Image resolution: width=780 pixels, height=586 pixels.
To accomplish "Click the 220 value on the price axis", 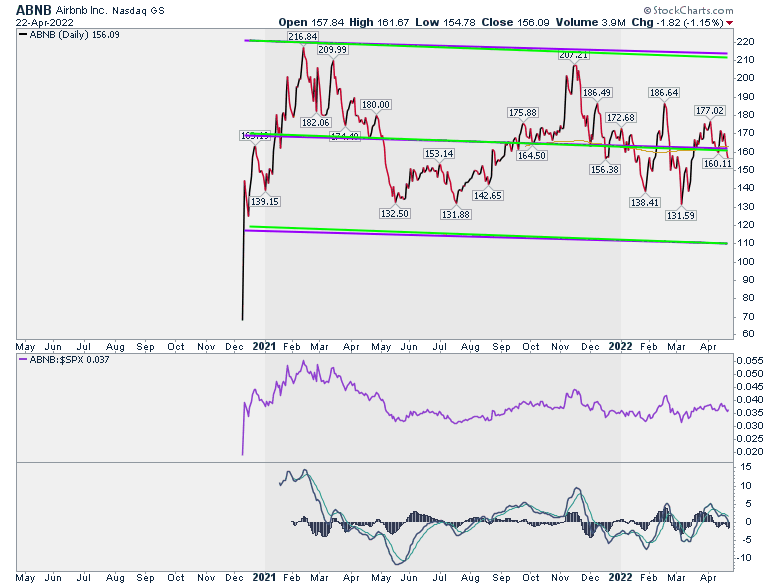I will pos(746,42).
